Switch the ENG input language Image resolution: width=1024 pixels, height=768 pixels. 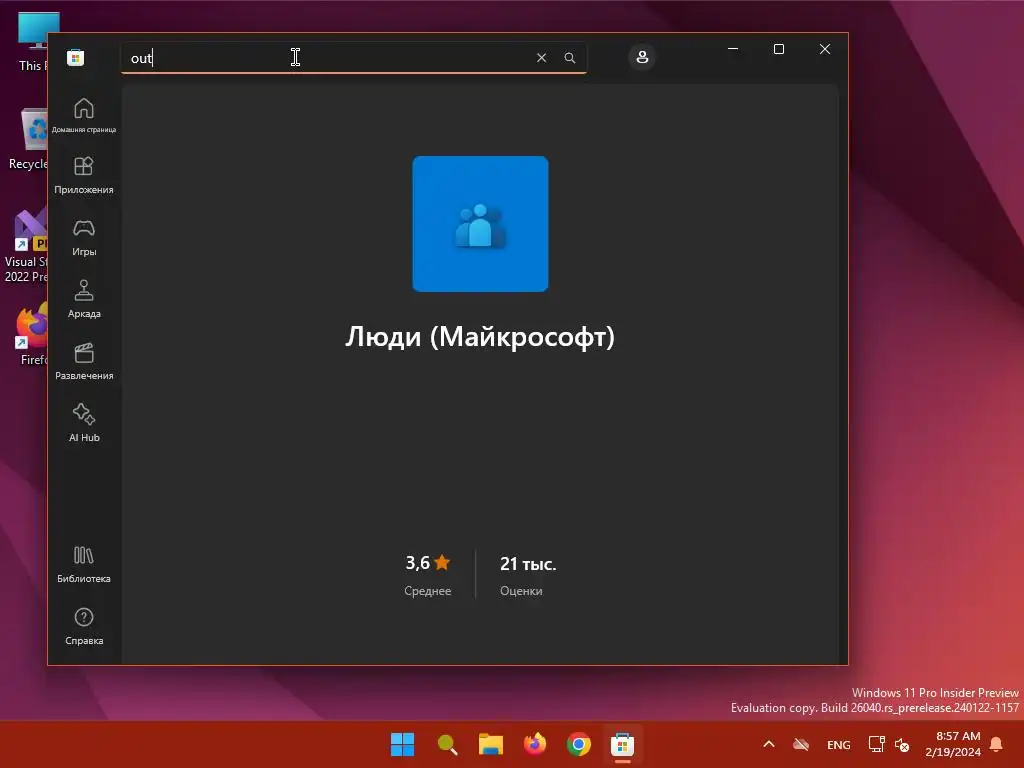tap(839, 744)
